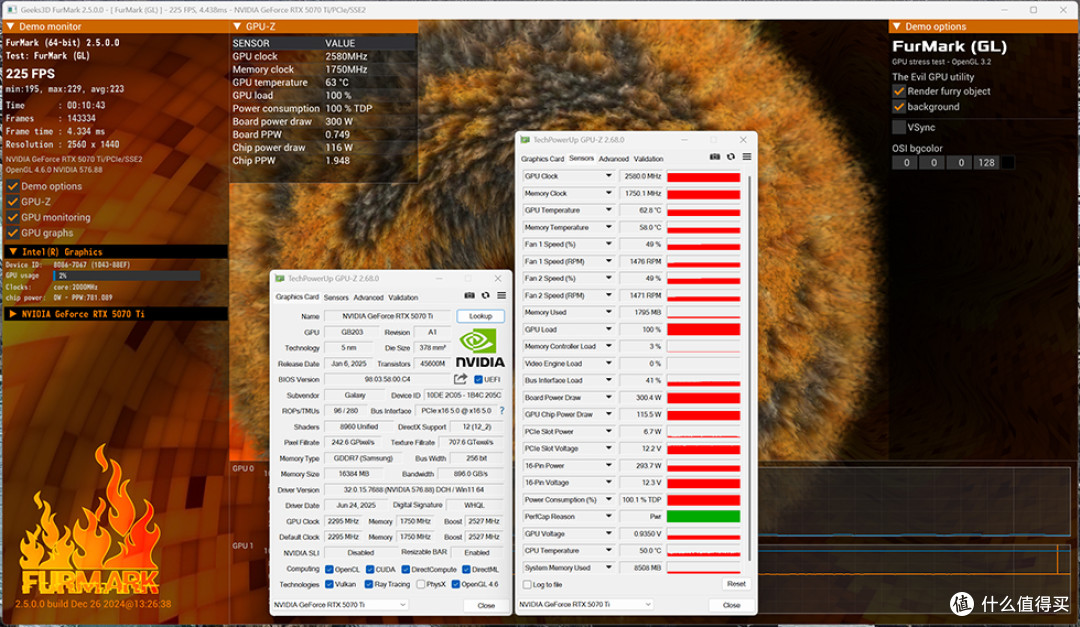This screenshot has width=1080, height=627.
Task: Click GPU Load red graph bar
Action: 703,329
